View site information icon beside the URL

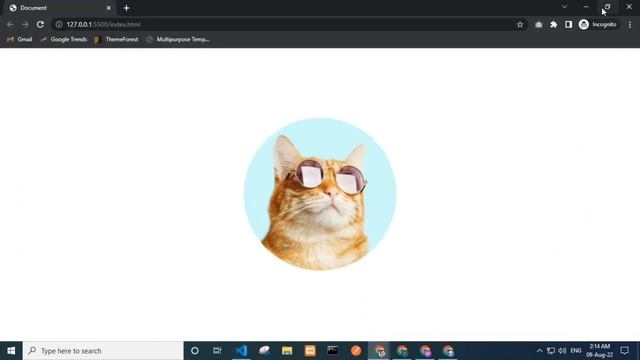pyautogui.click(x=59, y=24)
